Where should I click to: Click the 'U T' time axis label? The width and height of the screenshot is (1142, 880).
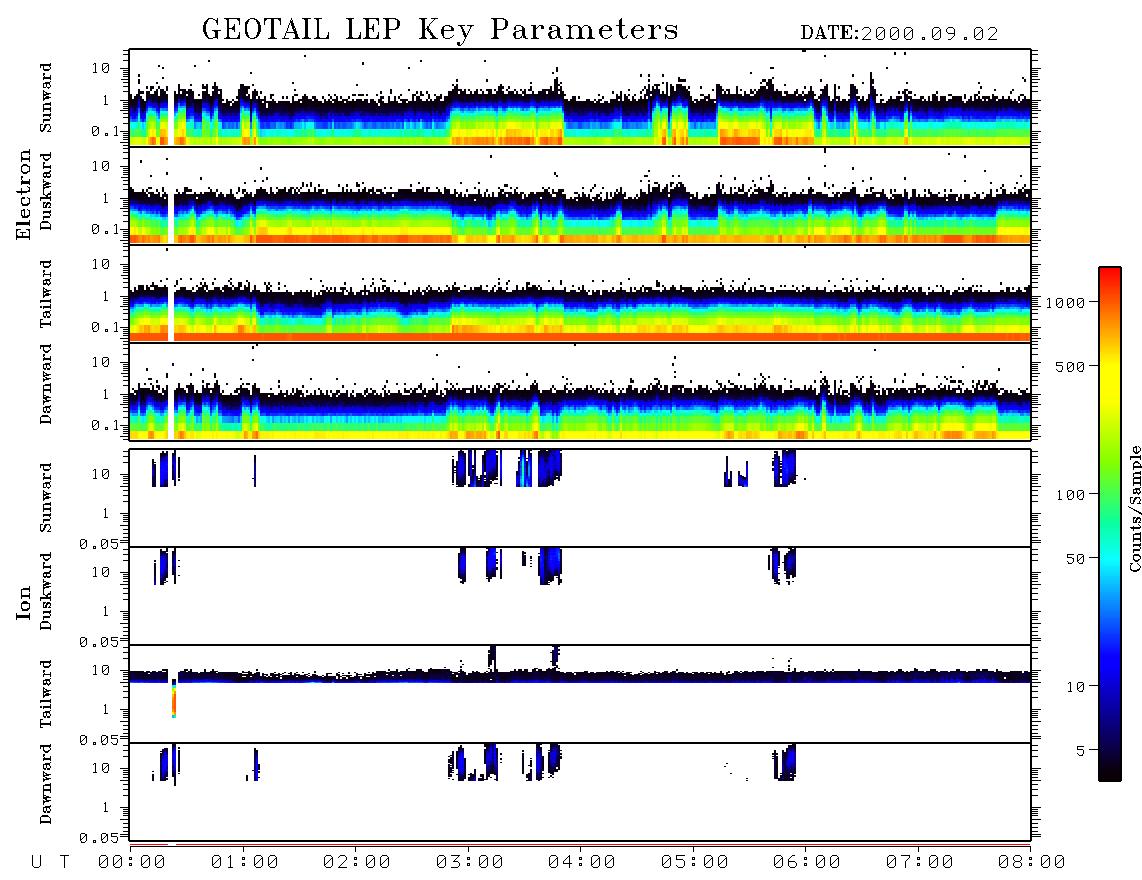click(x=50, y=863)
